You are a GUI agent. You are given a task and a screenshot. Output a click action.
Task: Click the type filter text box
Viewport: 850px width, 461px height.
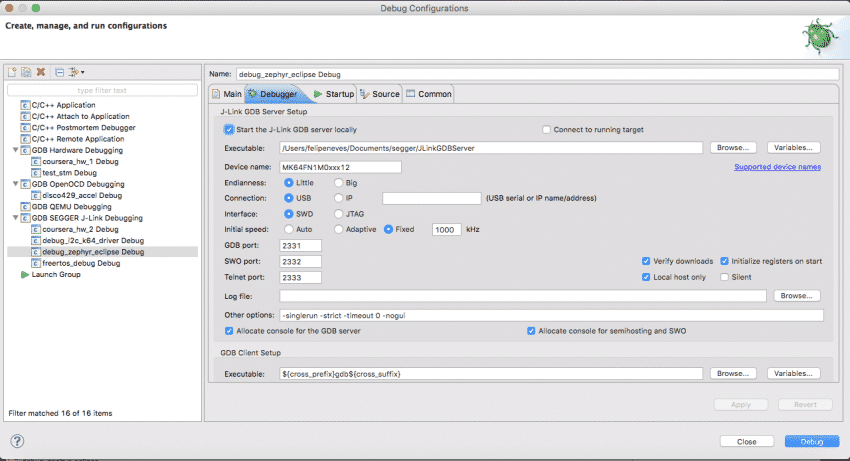[x=102, y=90]
